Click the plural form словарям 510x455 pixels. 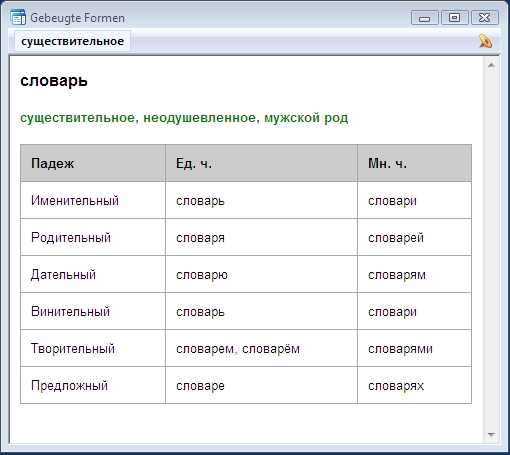click(x=397, y=275)
